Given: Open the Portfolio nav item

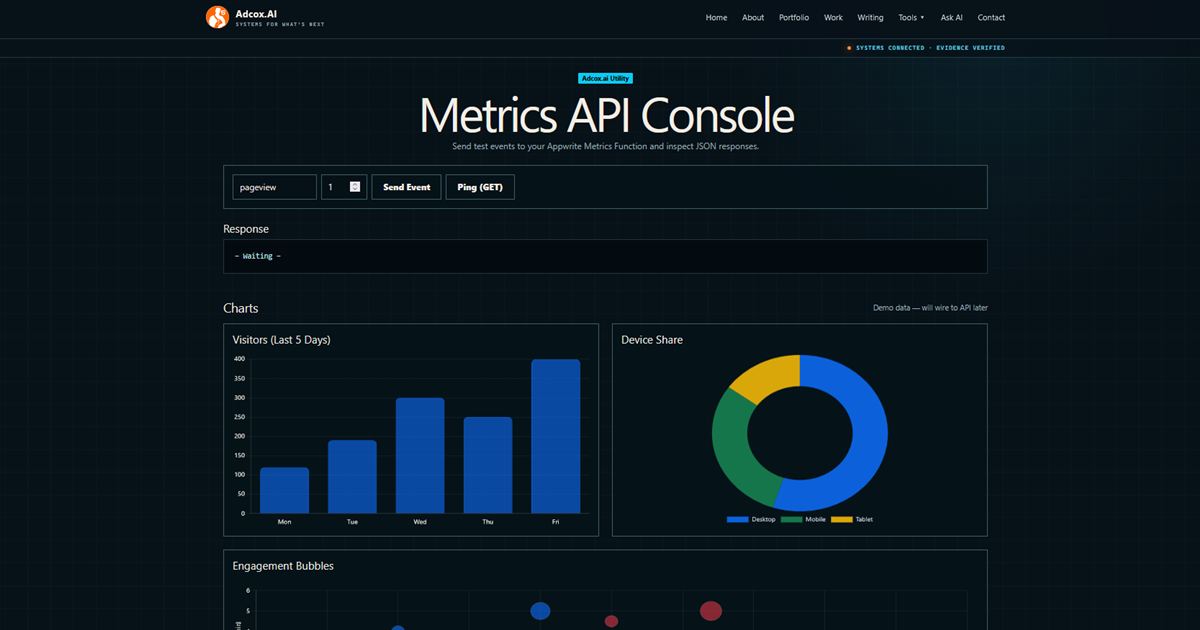Looking at the screenshot, I should 794,17.
